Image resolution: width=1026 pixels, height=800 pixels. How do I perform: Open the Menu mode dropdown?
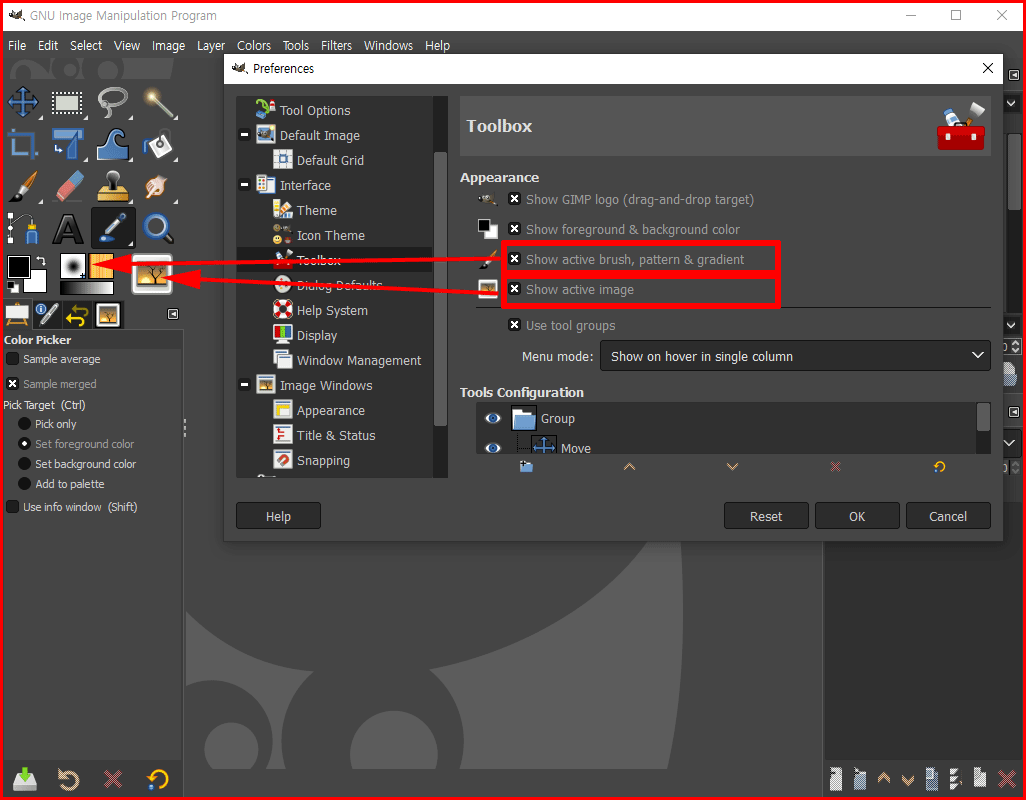click(795, 356)
